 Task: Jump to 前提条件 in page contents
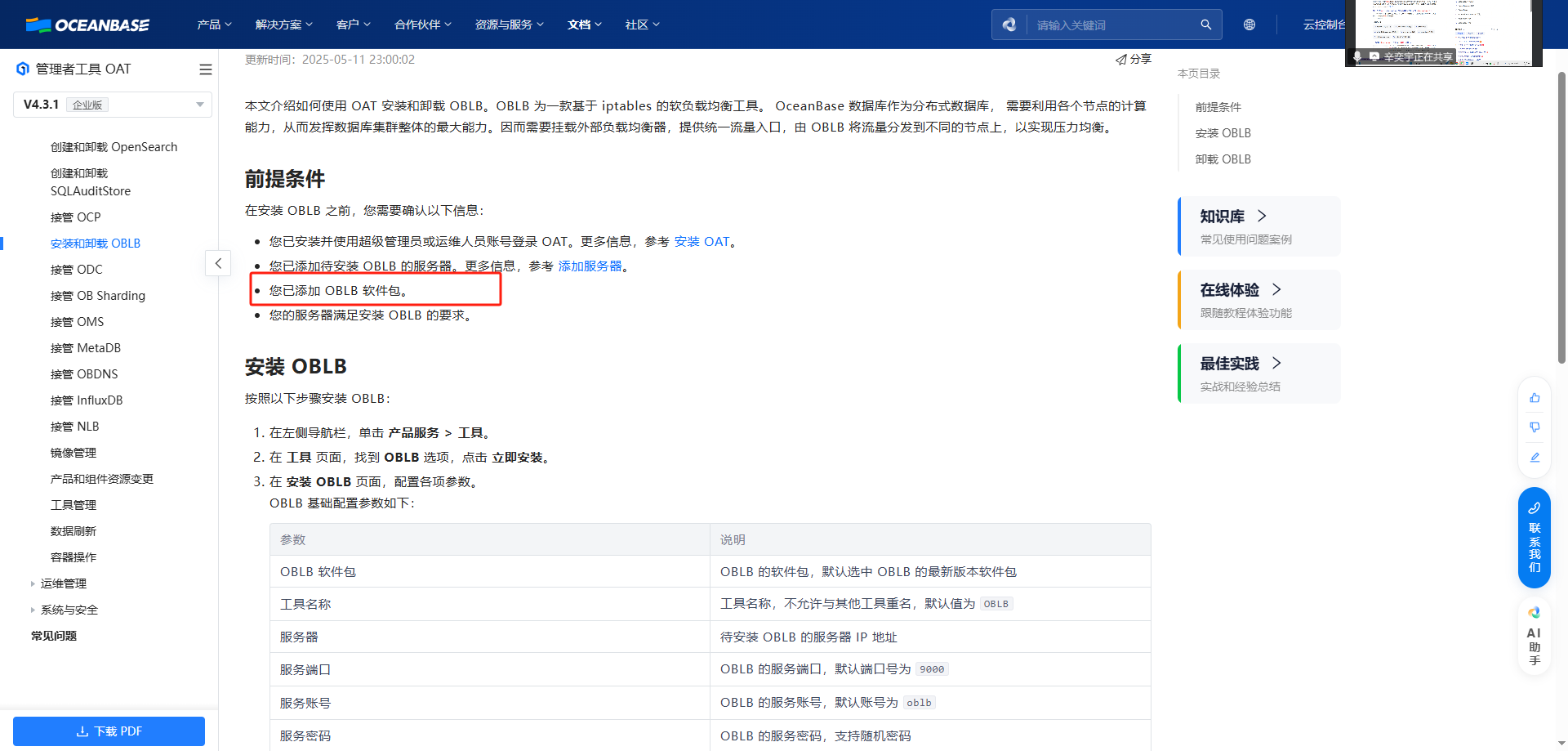1218,107
